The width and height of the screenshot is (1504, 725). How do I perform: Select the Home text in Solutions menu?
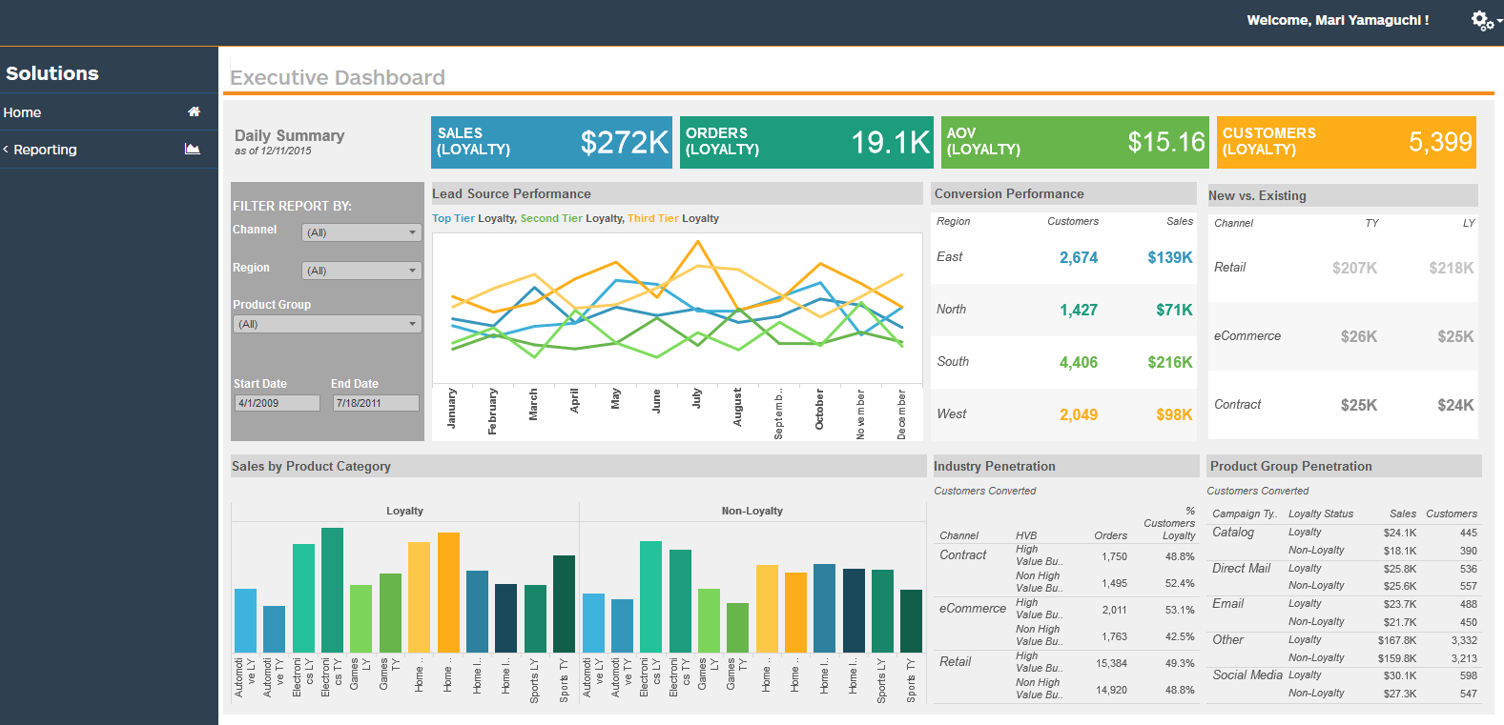[x=22, y=113]
